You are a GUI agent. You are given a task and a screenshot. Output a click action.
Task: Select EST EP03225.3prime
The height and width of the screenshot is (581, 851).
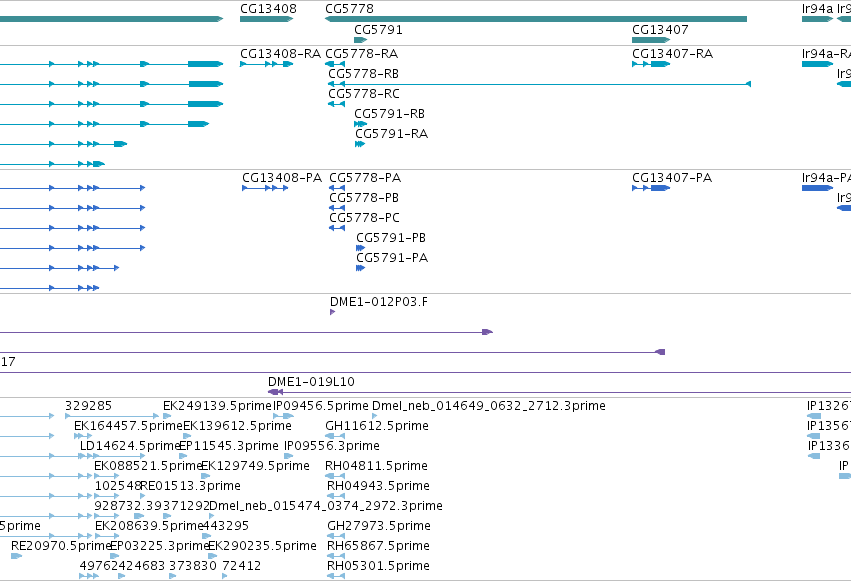160,546
